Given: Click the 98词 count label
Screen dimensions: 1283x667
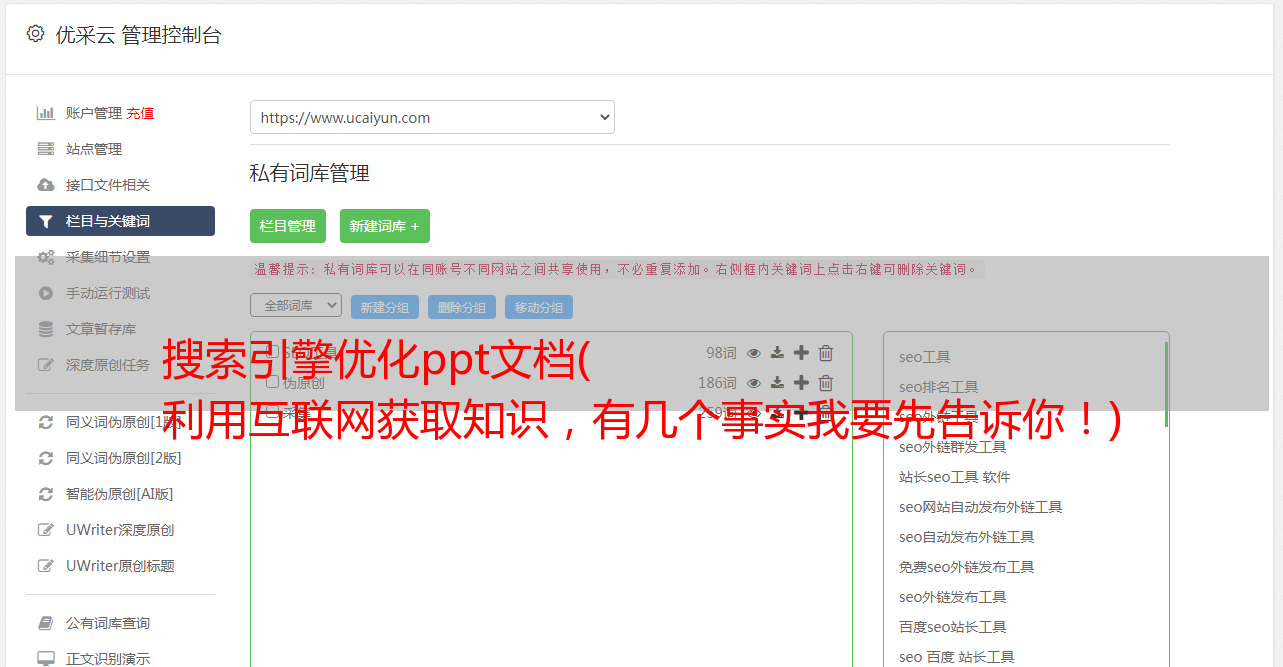Looking at the screenshot, I should (721, 352).
